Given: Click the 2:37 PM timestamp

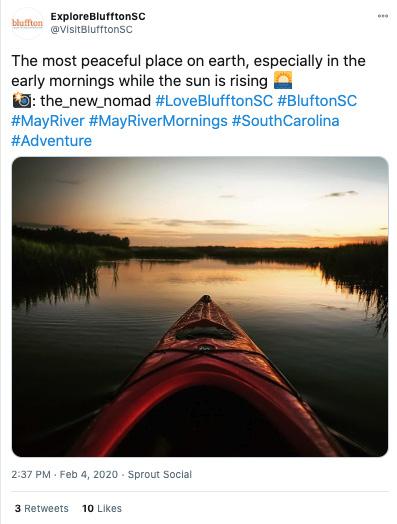Looking at the screenshot, I should (31, 475).
